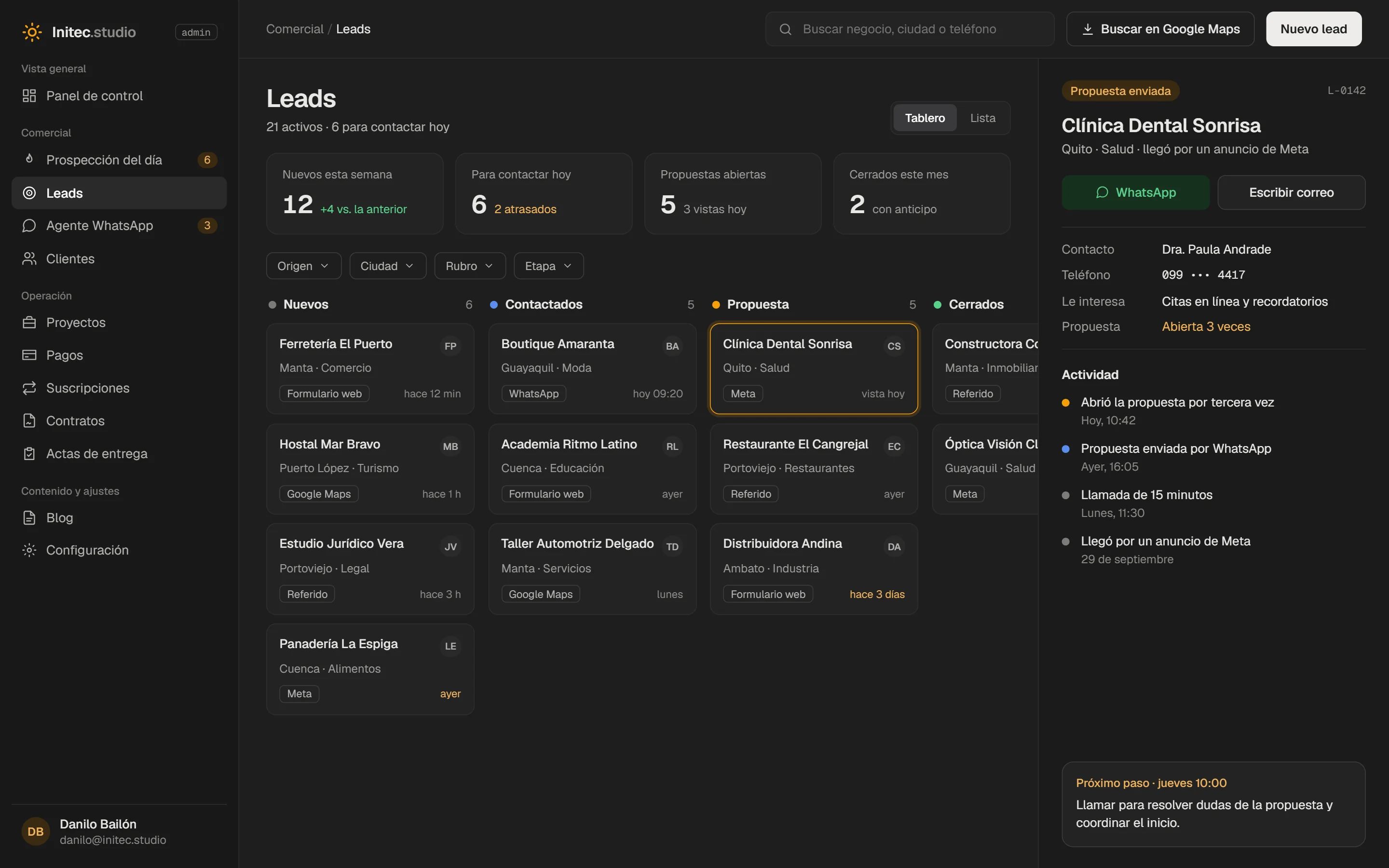The width and height of the screenshot is (1389, 868).
Task: Click the hace 3 días label on Distribuidora Andina
Action: [877, 594]
